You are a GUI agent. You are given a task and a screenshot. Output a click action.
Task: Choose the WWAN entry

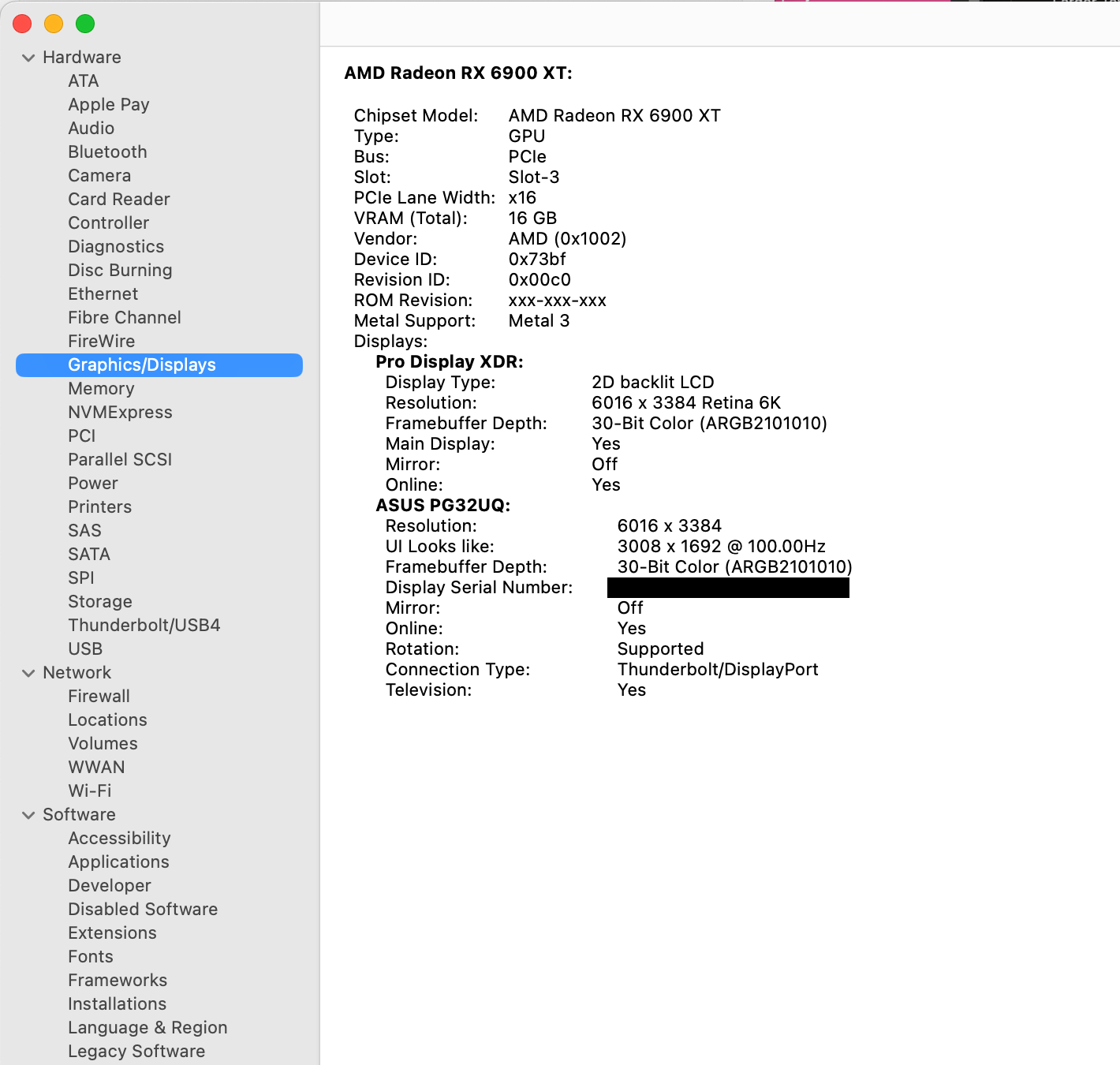pyautogui.click(x=96, y=768)
